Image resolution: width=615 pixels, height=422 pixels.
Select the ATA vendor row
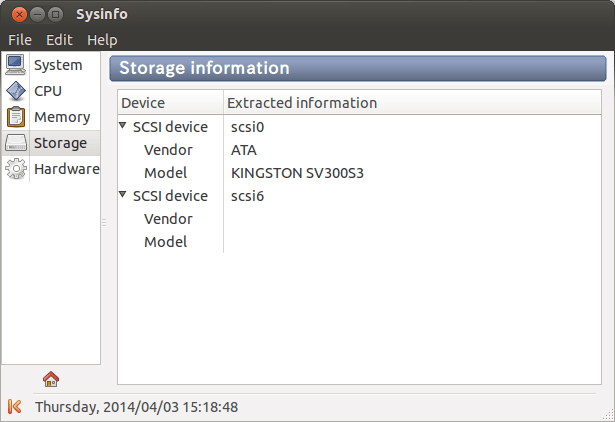(x=244, y=150)
